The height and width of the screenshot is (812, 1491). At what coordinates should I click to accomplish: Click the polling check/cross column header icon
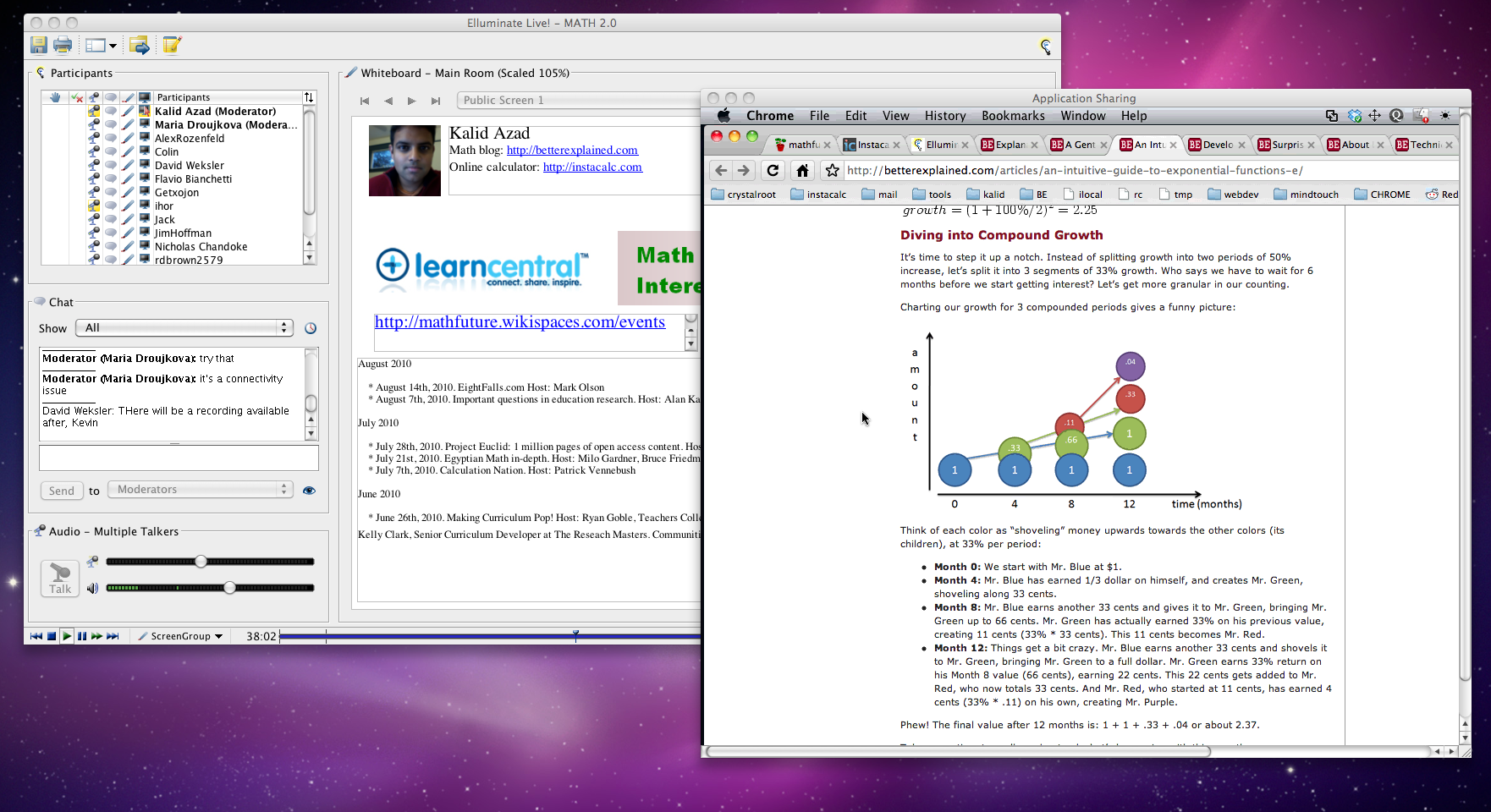pyautogui.click(x=77, y=97)
